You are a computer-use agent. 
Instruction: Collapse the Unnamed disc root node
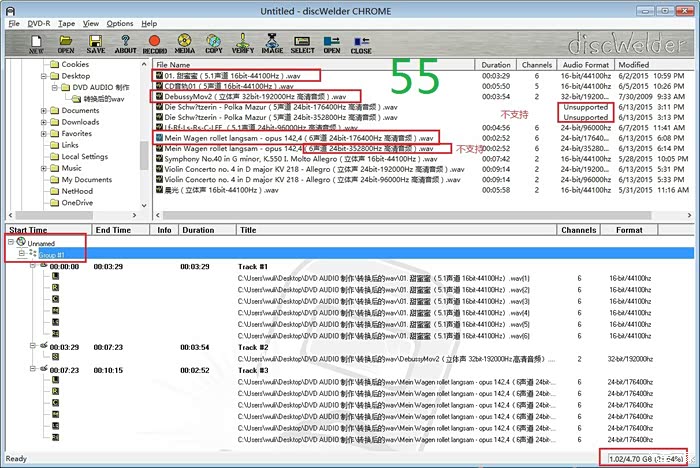point(10,243)
